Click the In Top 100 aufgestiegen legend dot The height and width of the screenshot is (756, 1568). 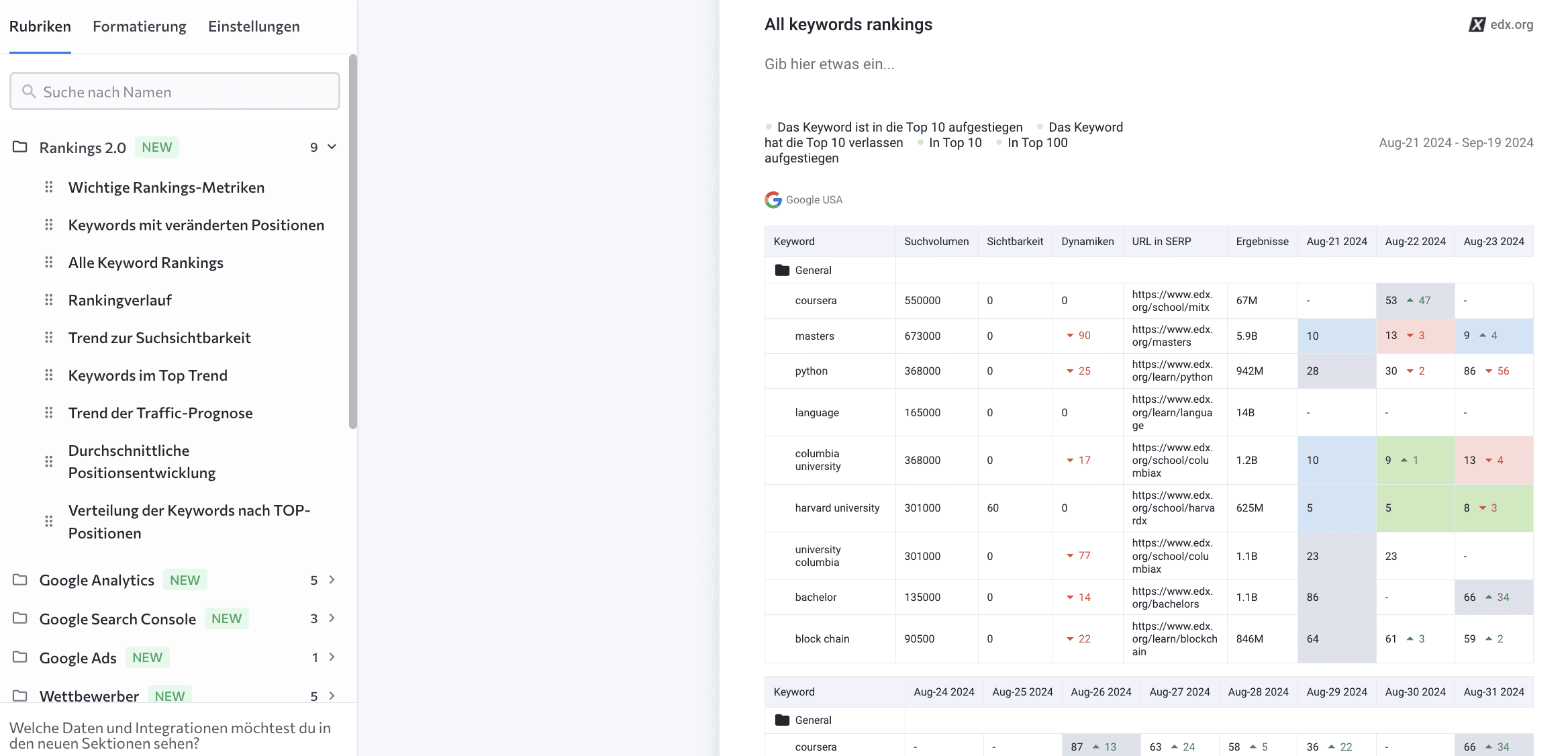click(999, 142)
